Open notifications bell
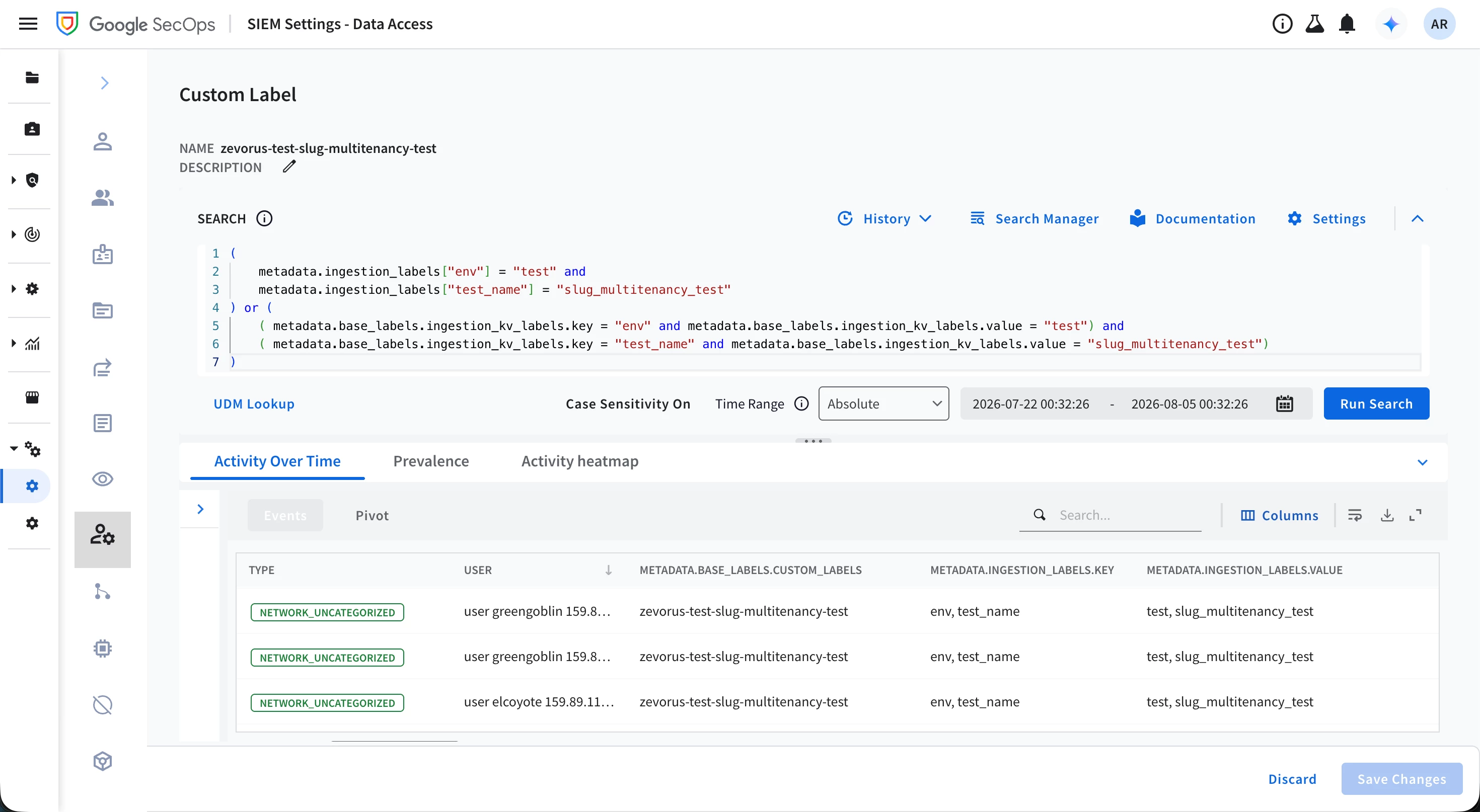This screenshot has width=1480, height=812. (1347, 24)
